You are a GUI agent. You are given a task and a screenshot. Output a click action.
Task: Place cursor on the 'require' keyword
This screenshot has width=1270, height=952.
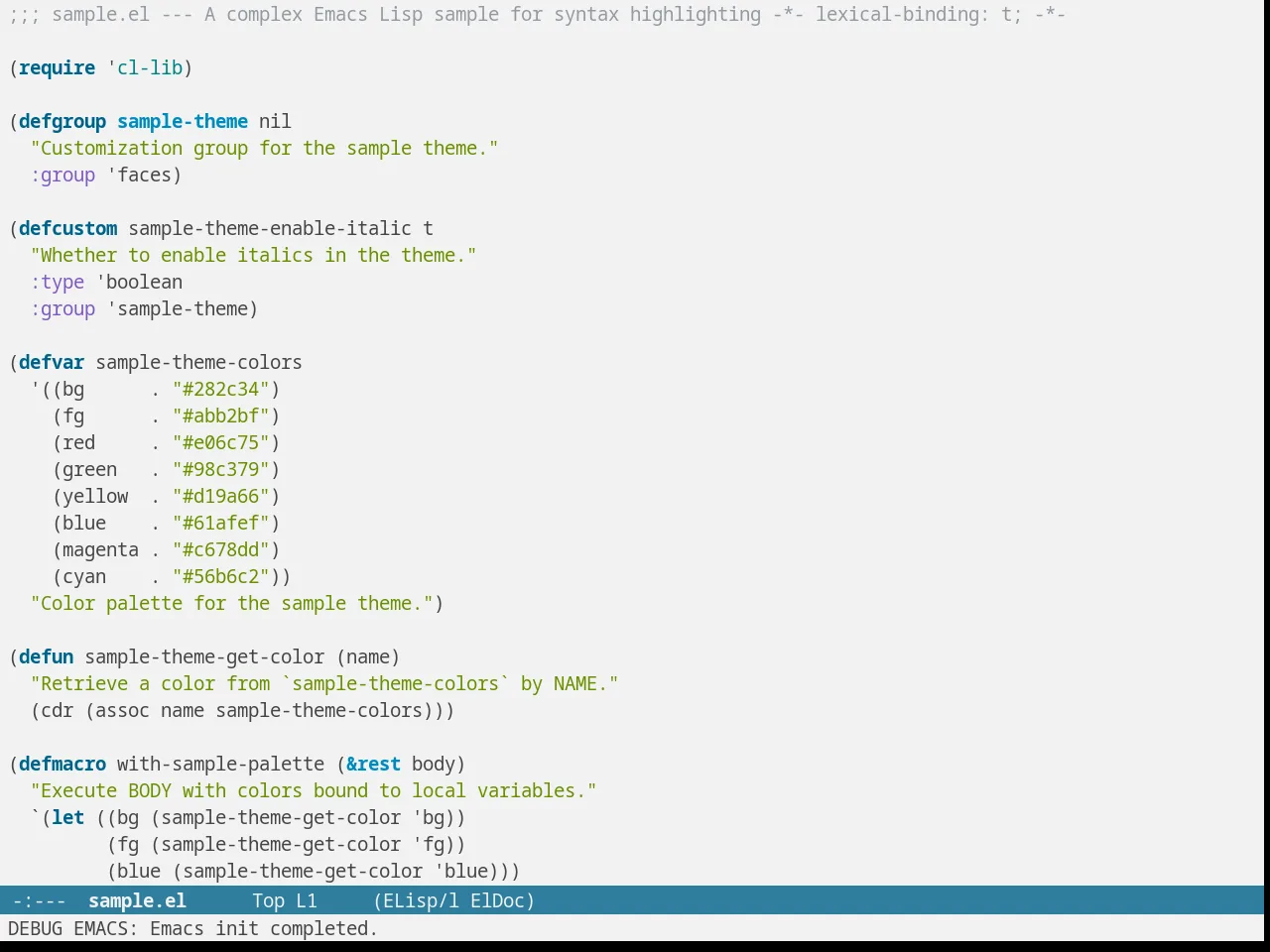58,67
